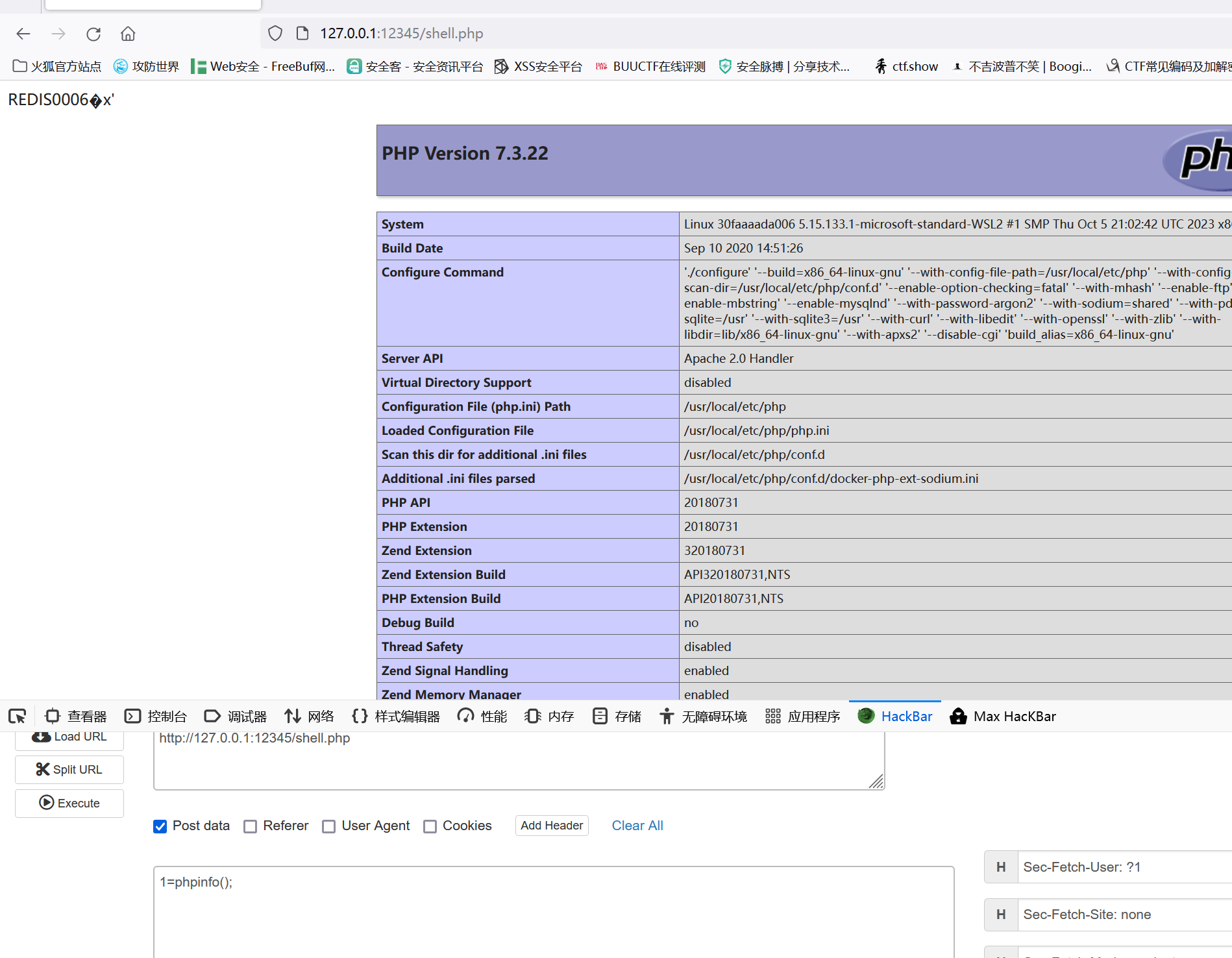This screenshot has width=1232, height=958.
Task: Open the 安全客 bookmark
Action: (x=415, y=66)
